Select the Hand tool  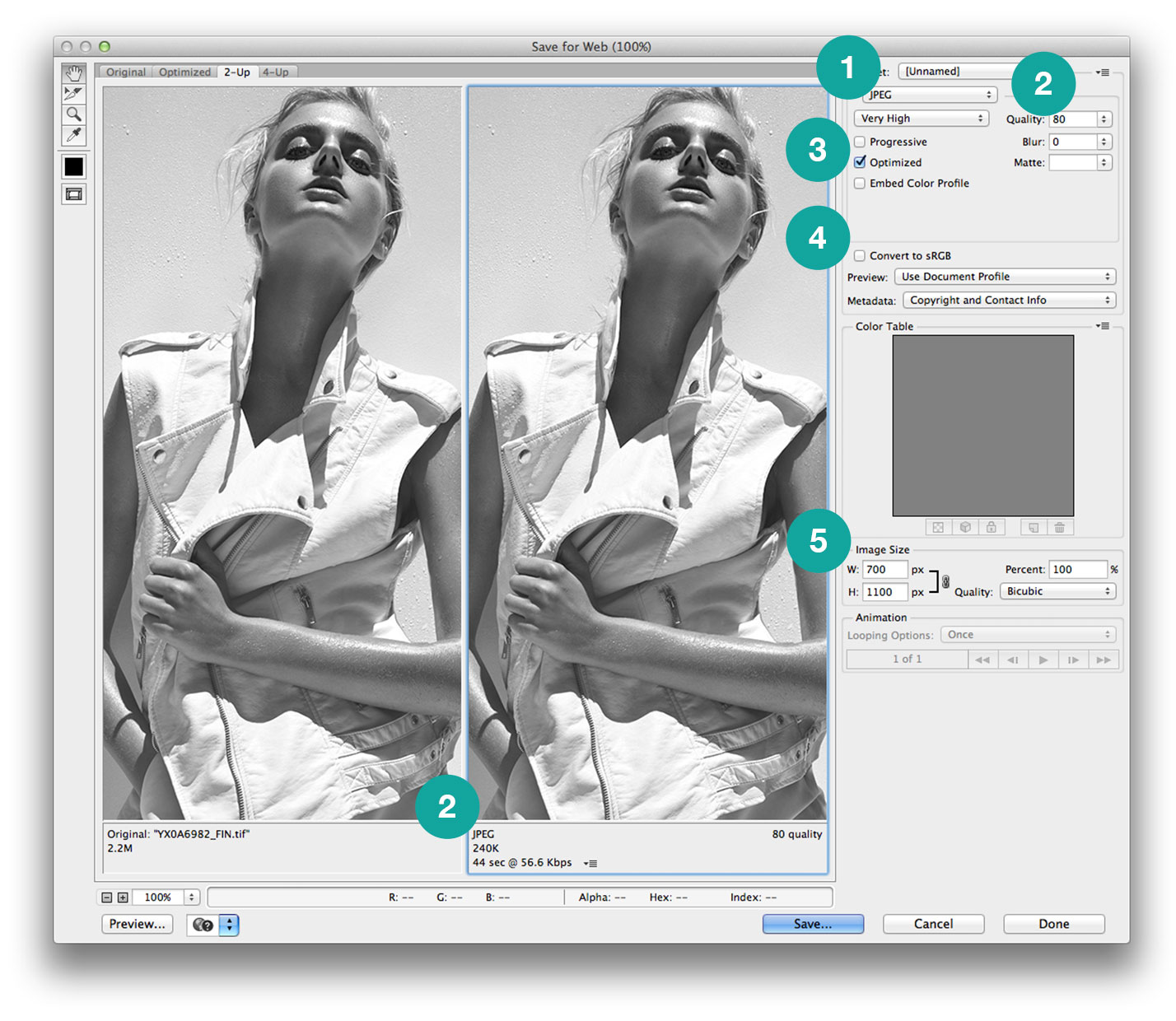(x=73, y=73)
